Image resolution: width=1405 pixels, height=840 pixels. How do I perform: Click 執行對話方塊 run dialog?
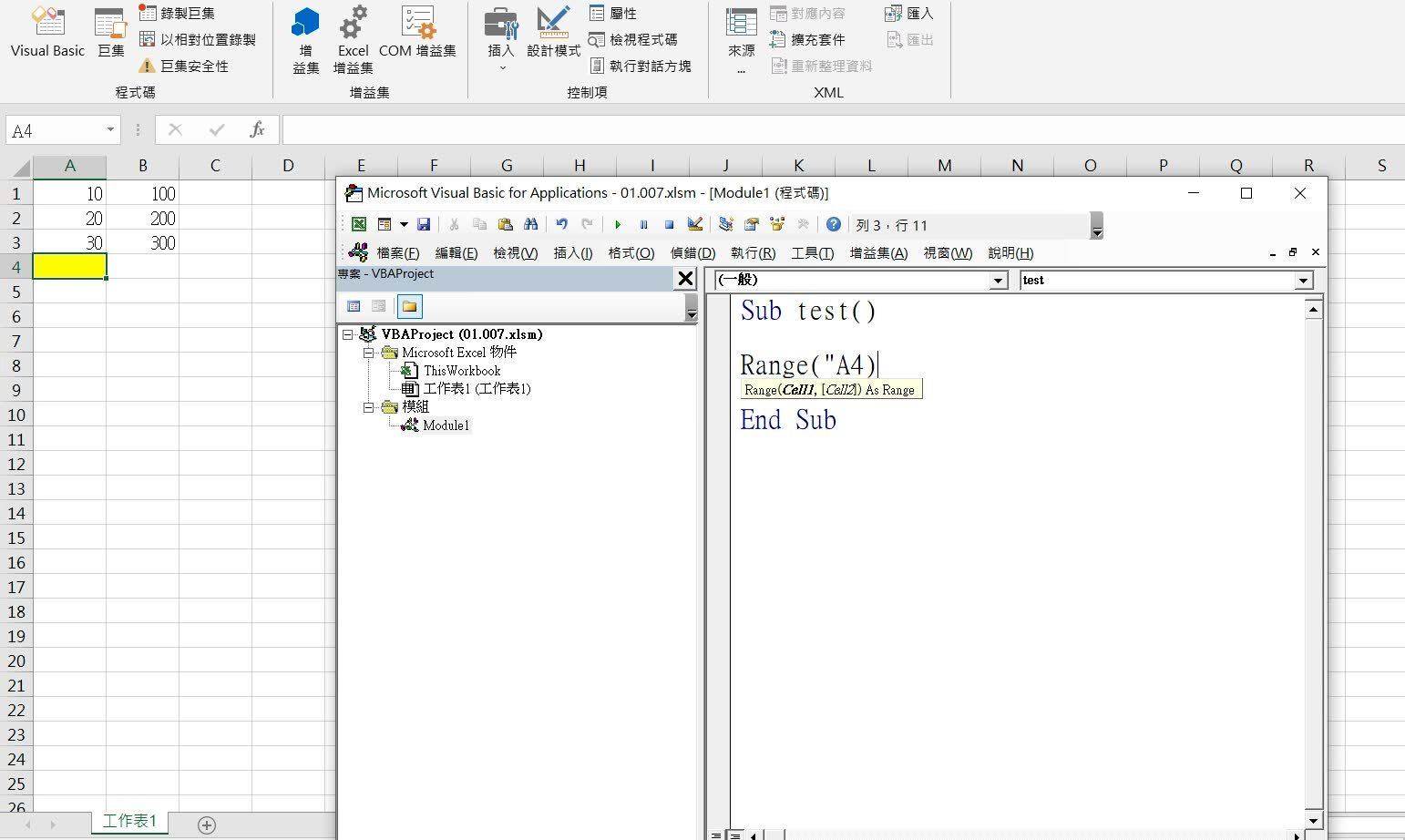click(x=641, y=67)
